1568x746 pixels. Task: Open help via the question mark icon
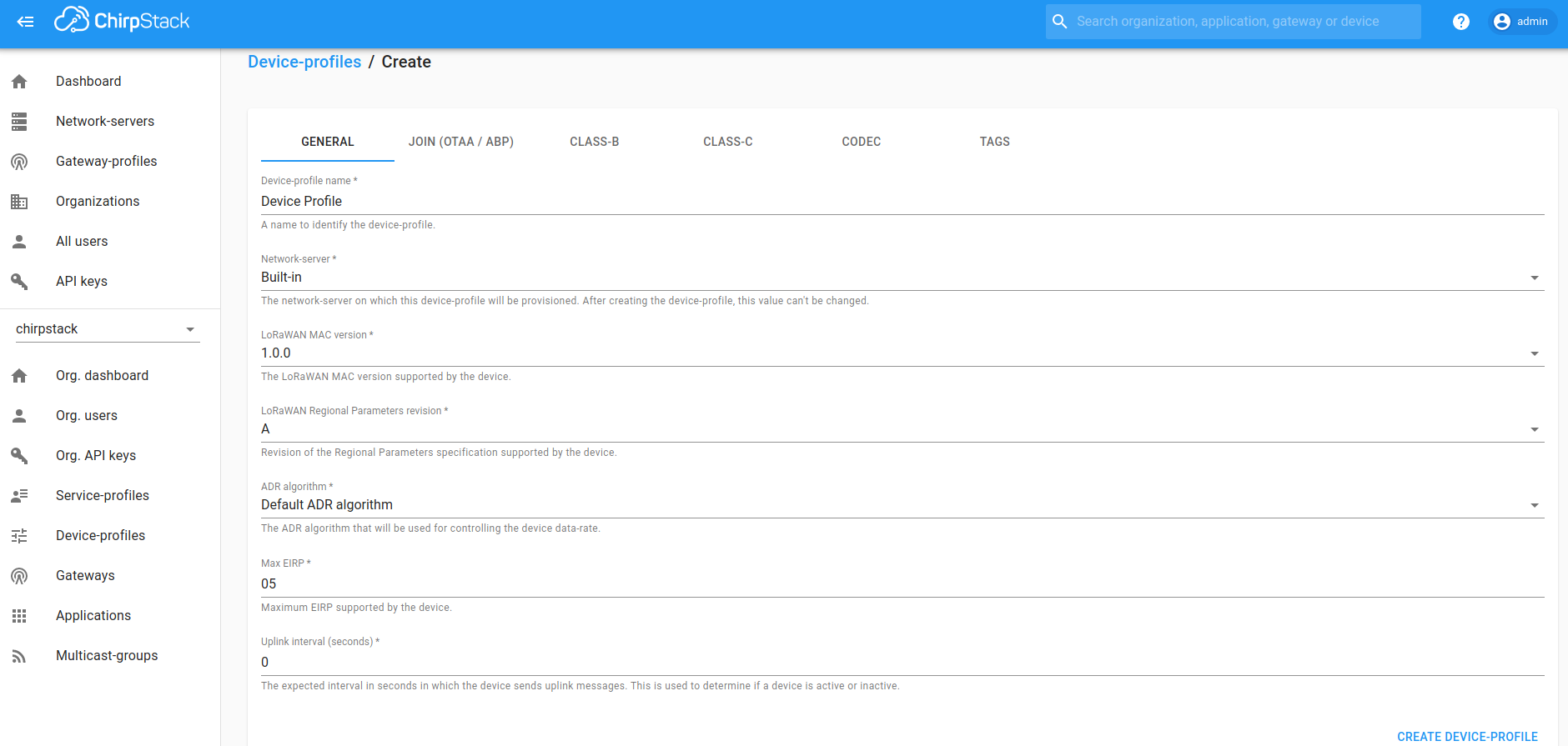click(x=1460, y=22)
